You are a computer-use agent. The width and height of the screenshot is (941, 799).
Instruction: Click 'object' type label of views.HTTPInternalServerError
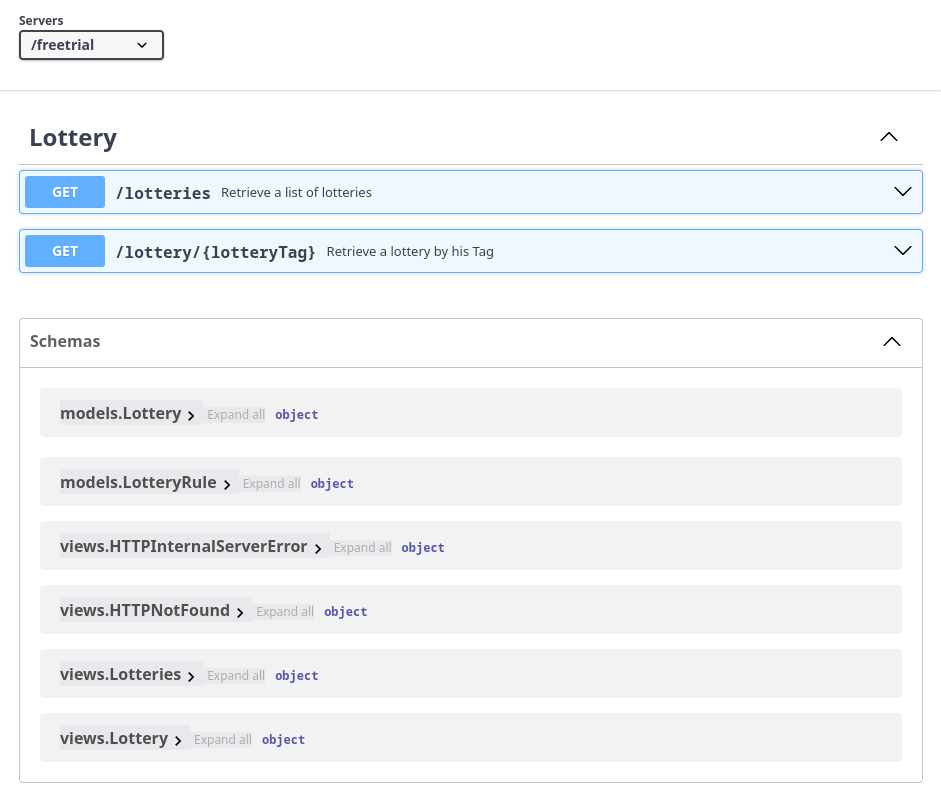423,547
